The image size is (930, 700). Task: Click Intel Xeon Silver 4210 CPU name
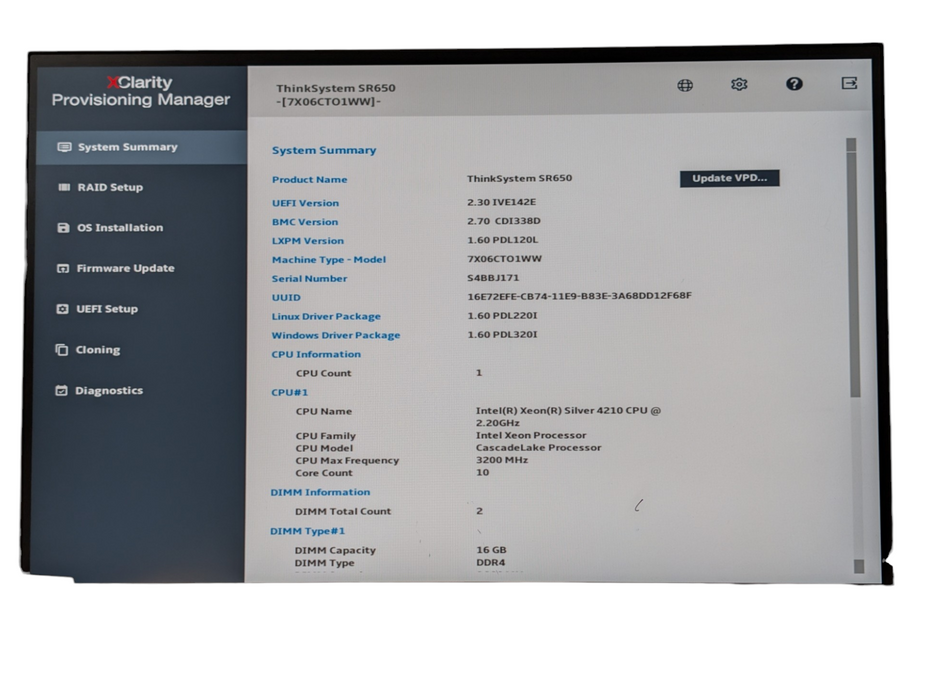(568, 416)
